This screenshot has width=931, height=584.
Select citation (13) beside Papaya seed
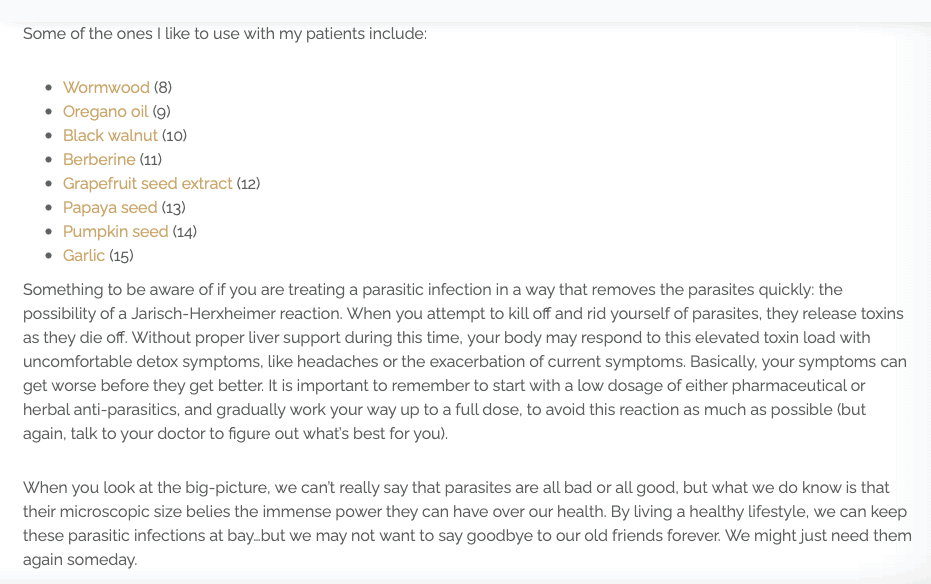coord(174,208)
